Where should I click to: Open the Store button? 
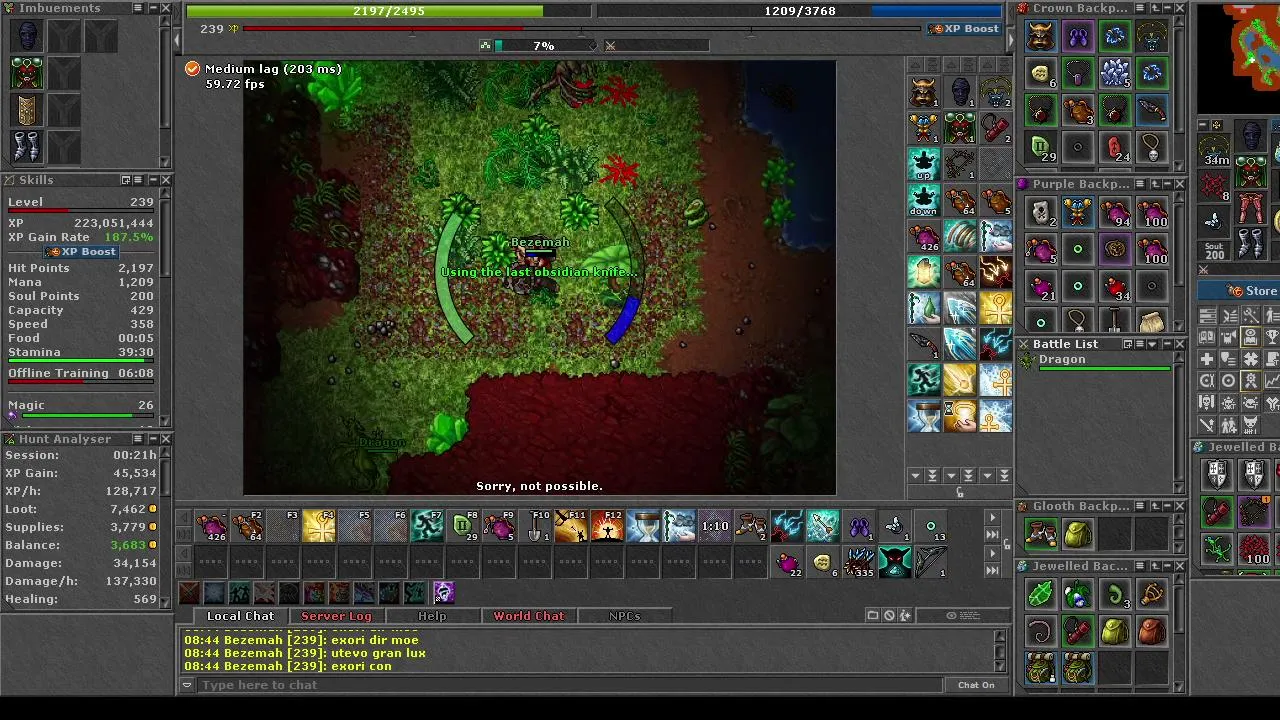click(1239, 291)
